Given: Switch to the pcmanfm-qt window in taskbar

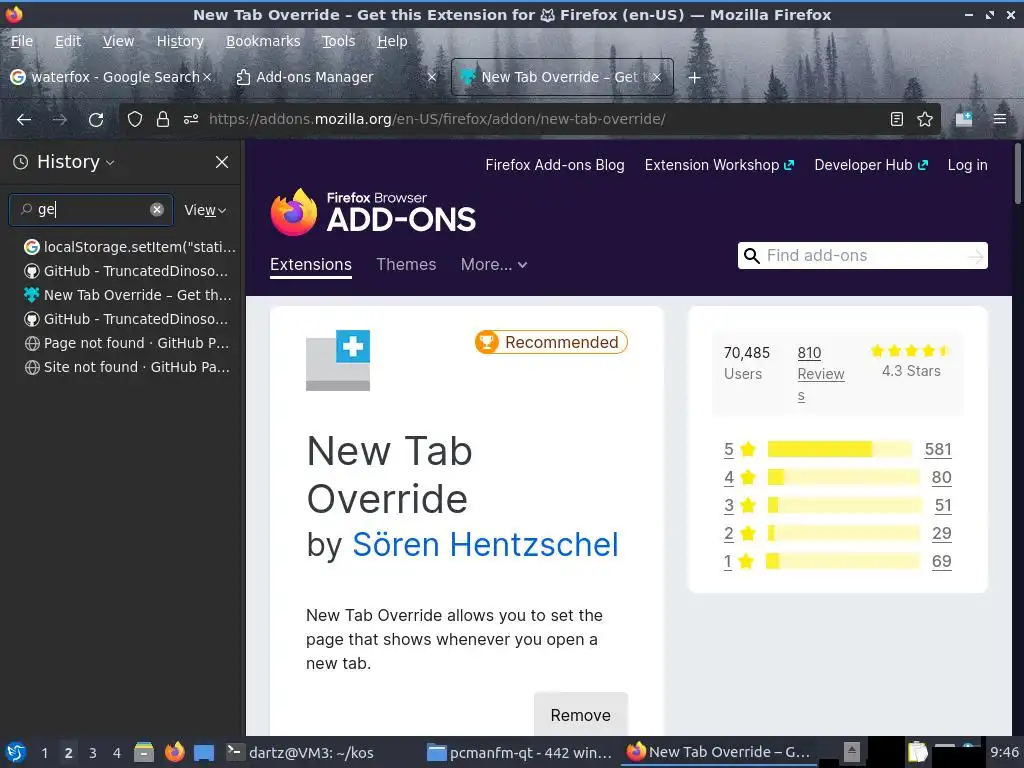Looking at the screenshot, I should pyautogui.click(x=519, y=752).
